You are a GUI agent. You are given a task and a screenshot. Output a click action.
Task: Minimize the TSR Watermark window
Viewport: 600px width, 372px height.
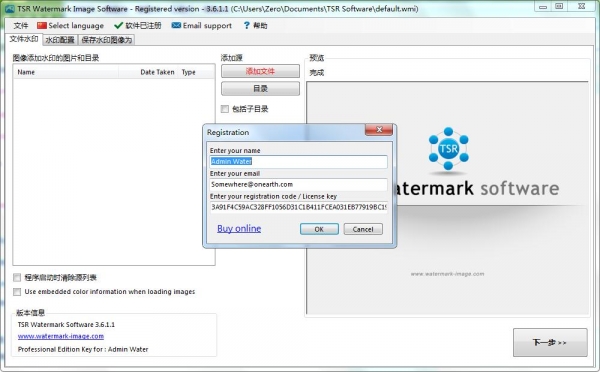(x=543, y=7)
